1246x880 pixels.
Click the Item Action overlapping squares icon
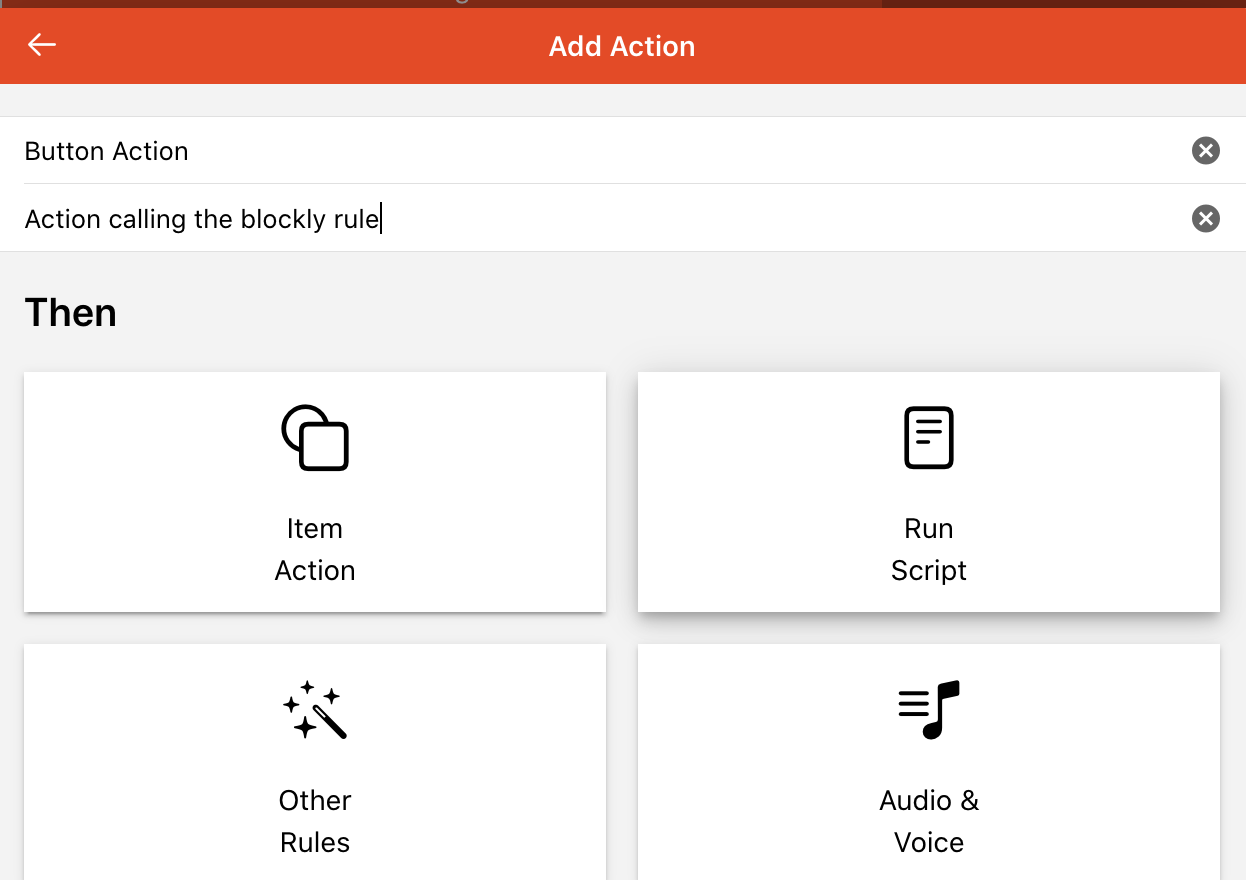[x=315, y=437]
